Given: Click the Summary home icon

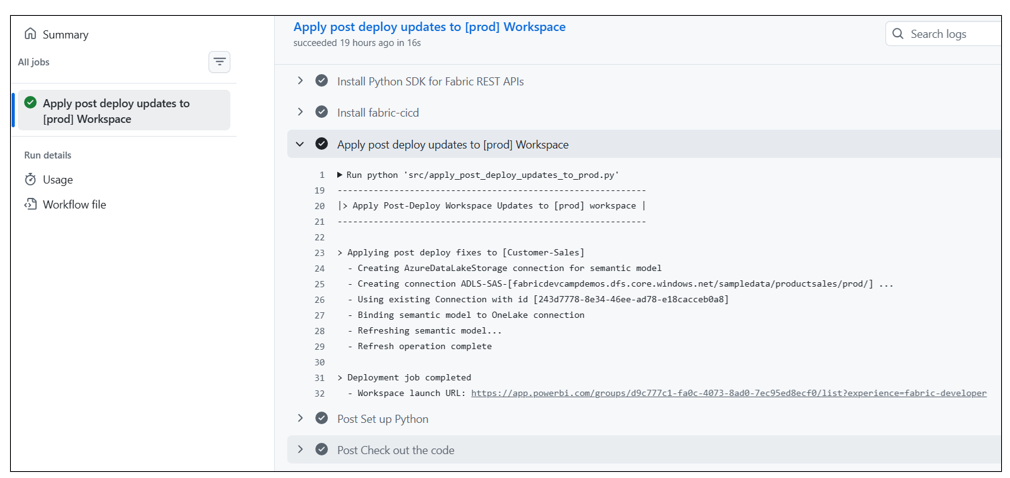Looking at the screenshot, I should (30, 34).
